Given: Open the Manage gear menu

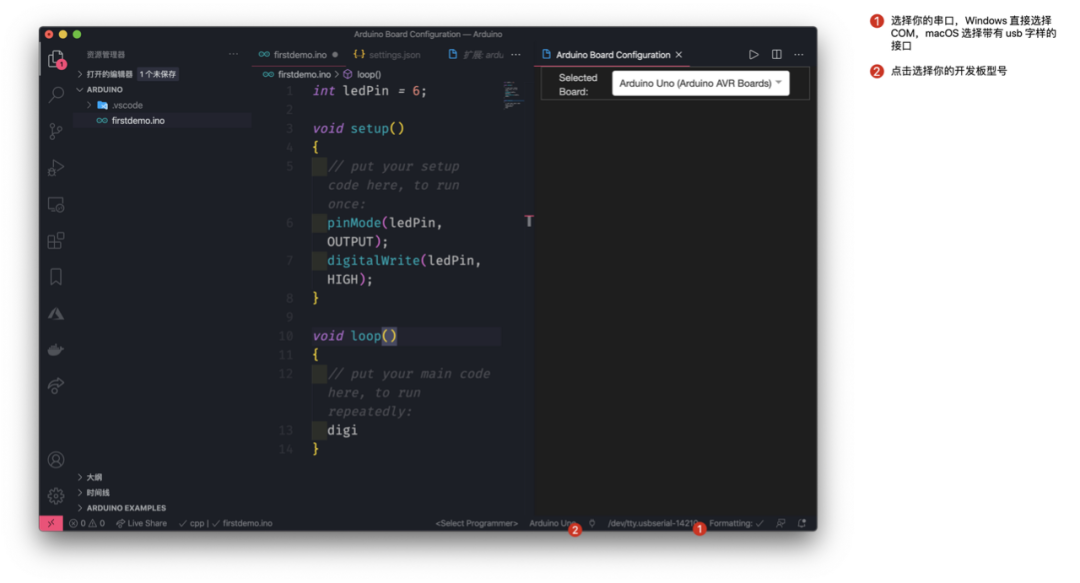Looking at the screenshot, I should (x=56, y=495).
